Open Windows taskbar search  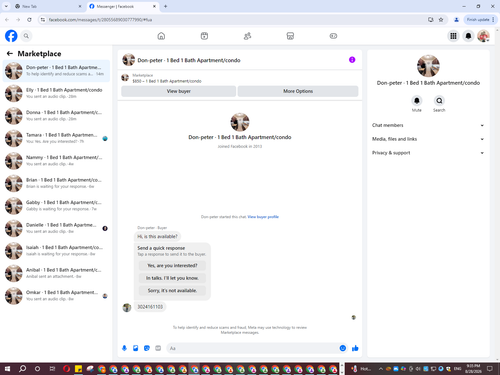click(x=22, y=369)
